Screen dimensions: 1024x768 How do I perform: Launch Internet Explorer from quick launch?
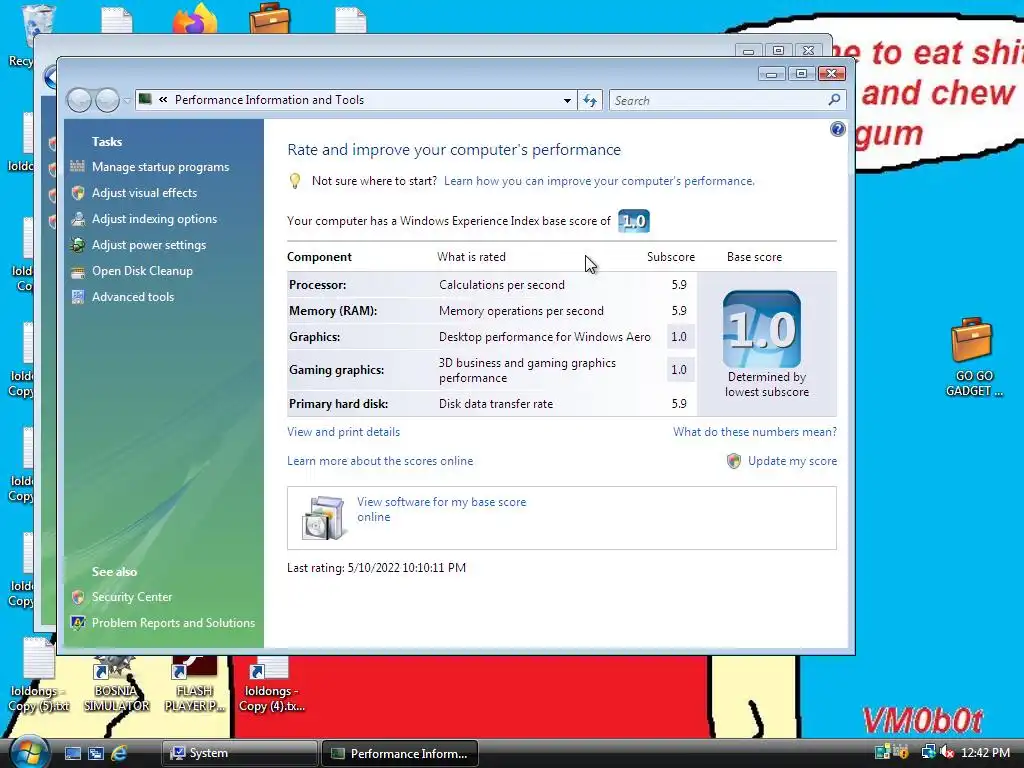pos(119,753)
